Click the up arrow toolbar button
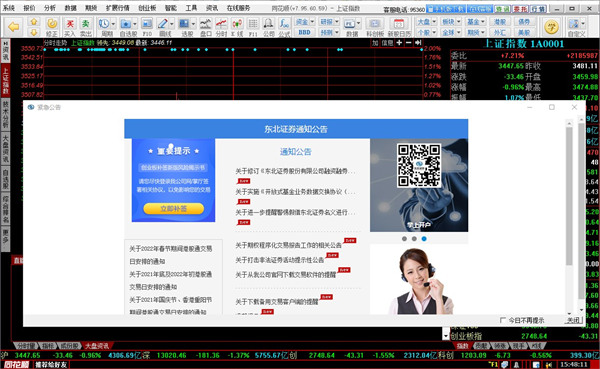The height and width of the screenshot is (369, 600). point(34,22)
